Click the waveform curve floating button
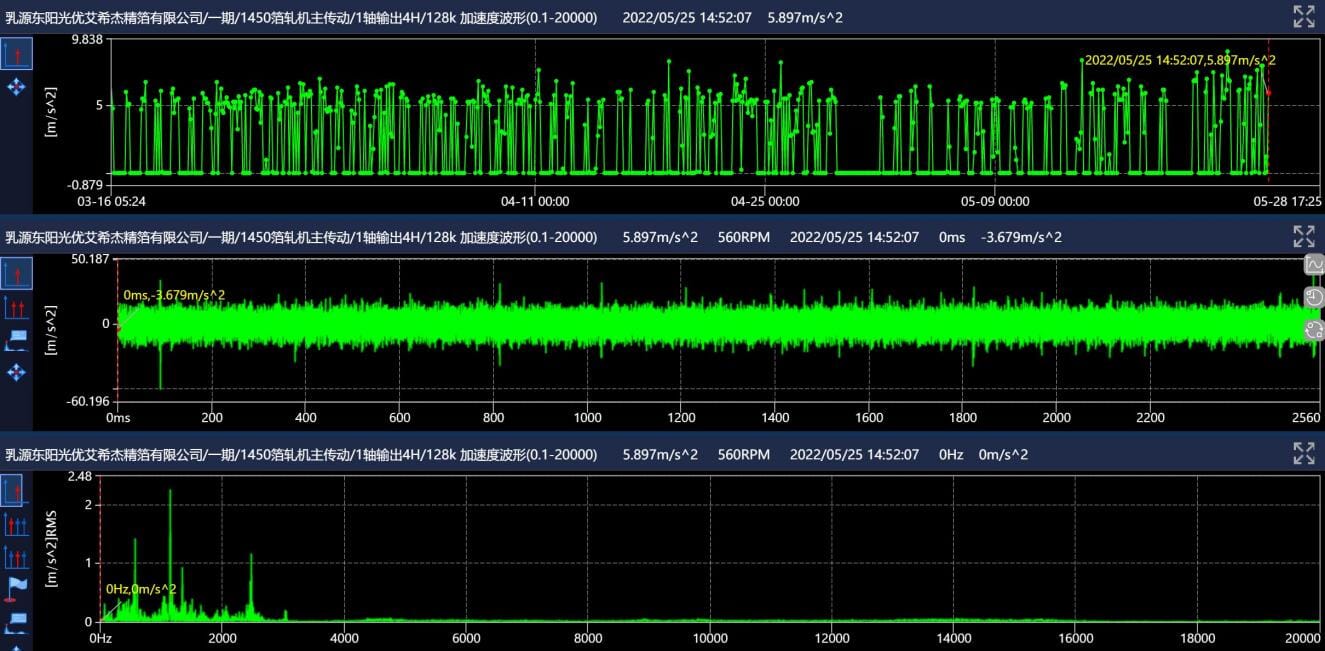The height and width of the screenshot is (651, 1325). point(1314,265)
